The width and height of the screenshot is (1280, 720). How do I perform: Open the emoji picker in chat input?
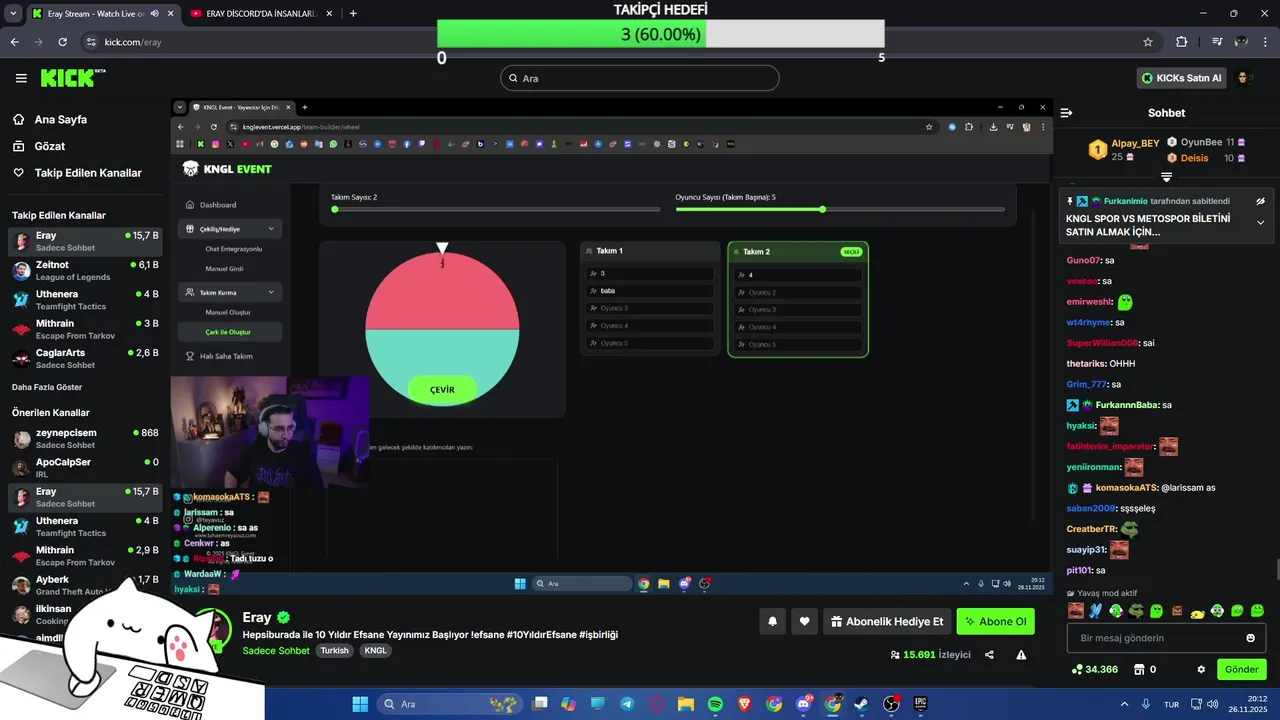1250,638
